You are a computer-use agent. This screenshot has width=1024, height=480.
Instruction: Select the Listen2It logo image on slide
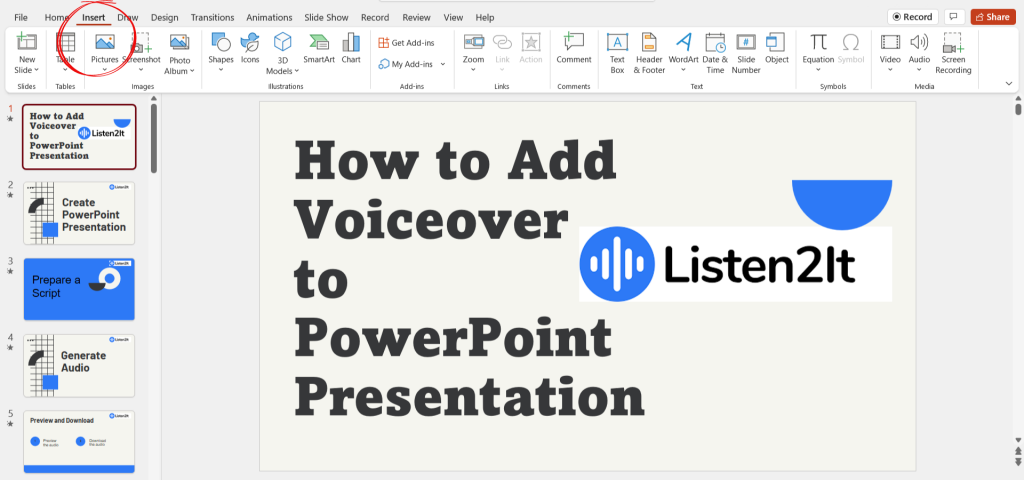click(735, 264)
